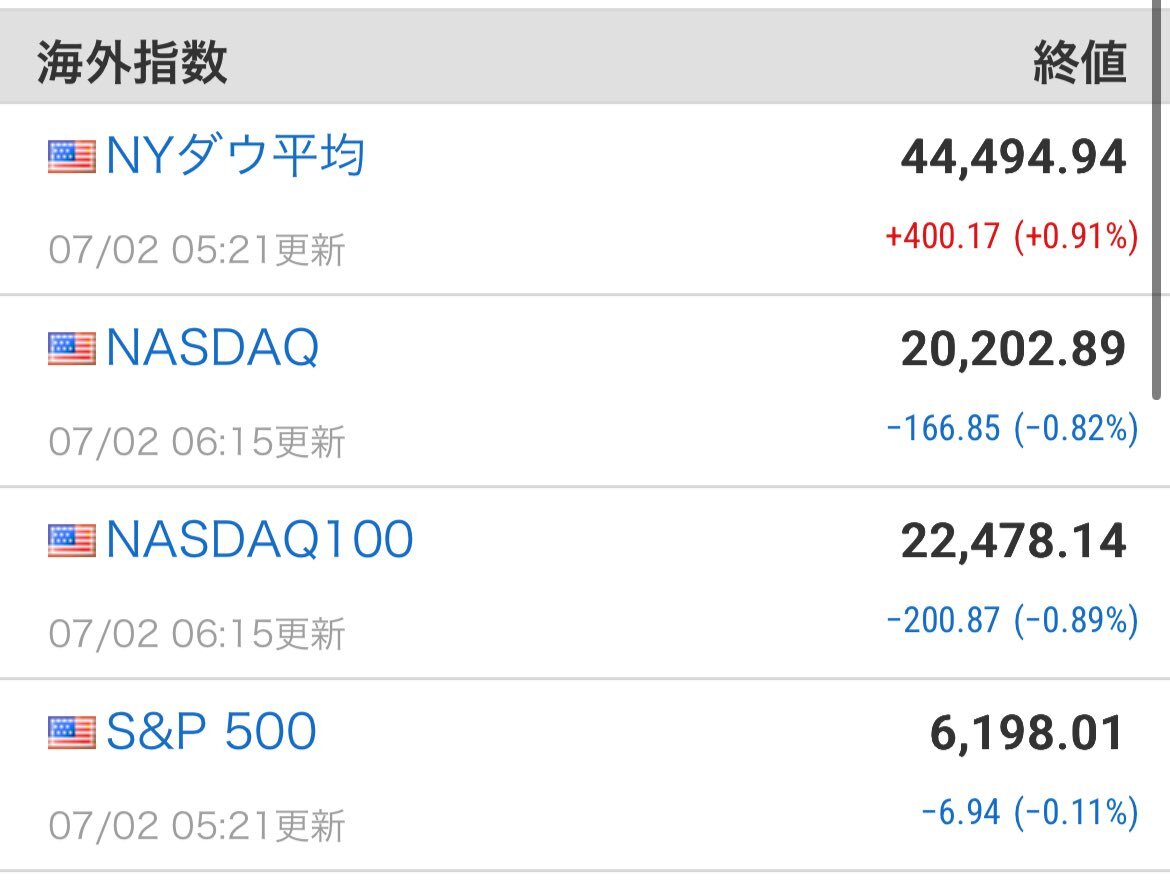Click the +400.17 (+0.91%) change figure

tap(1012, 237)
